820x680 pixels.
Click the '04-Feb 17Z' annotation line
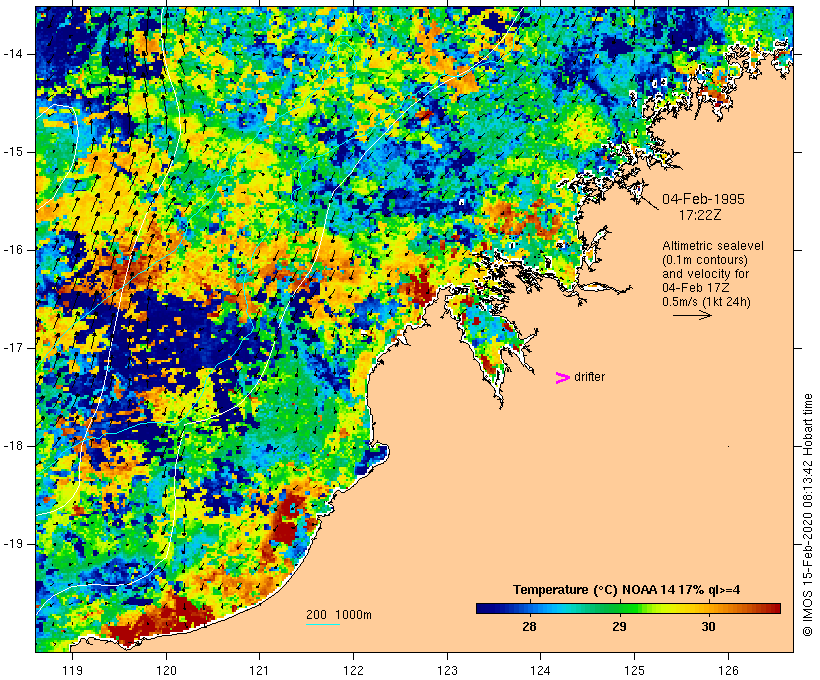pos(696,288)
